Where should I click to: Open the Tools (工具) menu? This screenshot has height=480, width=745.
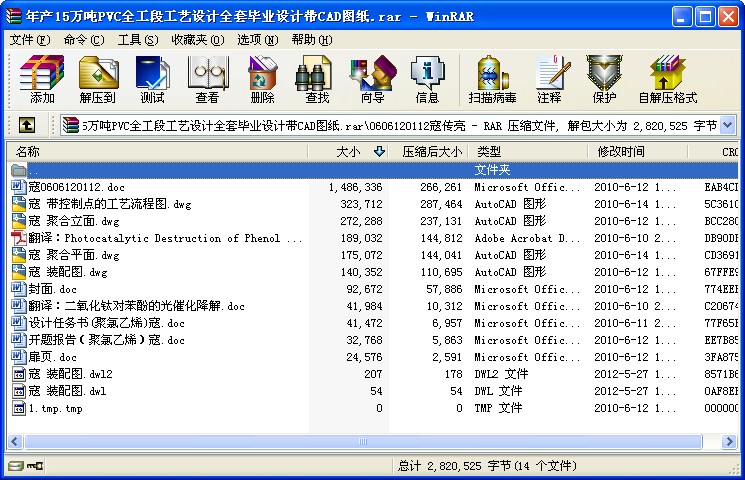tap(137, 40)
